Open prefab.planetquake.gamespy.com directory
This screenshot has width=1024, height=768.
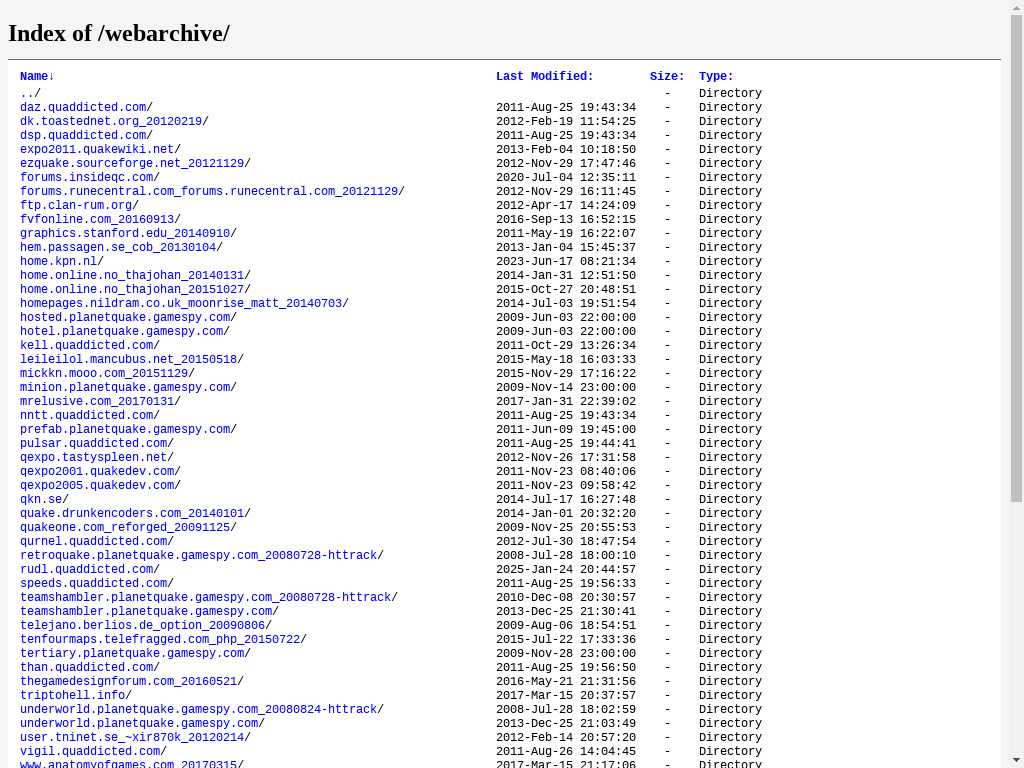[125, 430]
